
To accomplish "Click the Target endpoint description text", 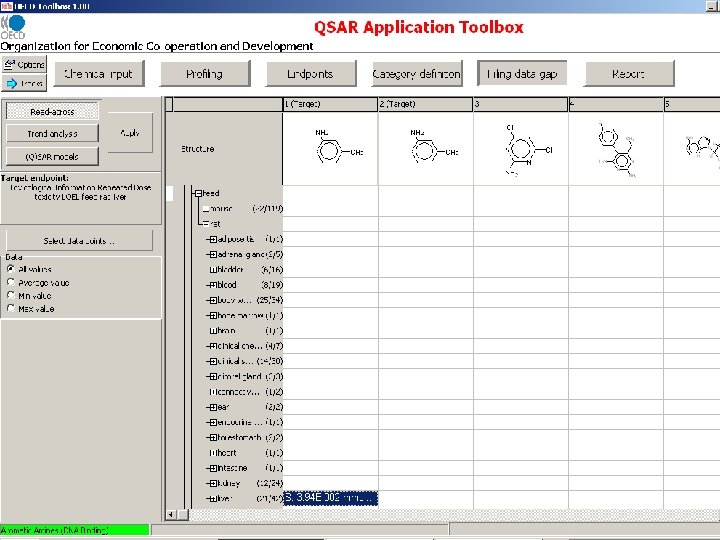I will point(80,192).
